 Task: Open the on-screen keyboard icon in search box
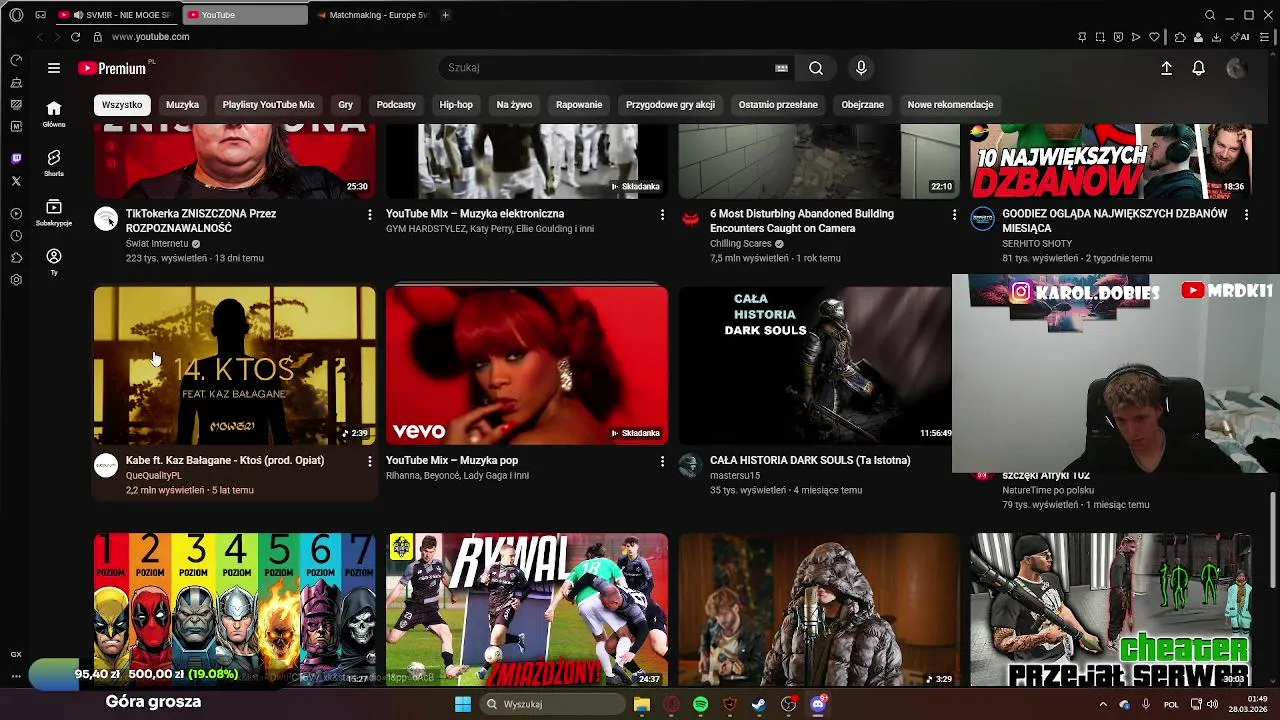click(781, 68)
